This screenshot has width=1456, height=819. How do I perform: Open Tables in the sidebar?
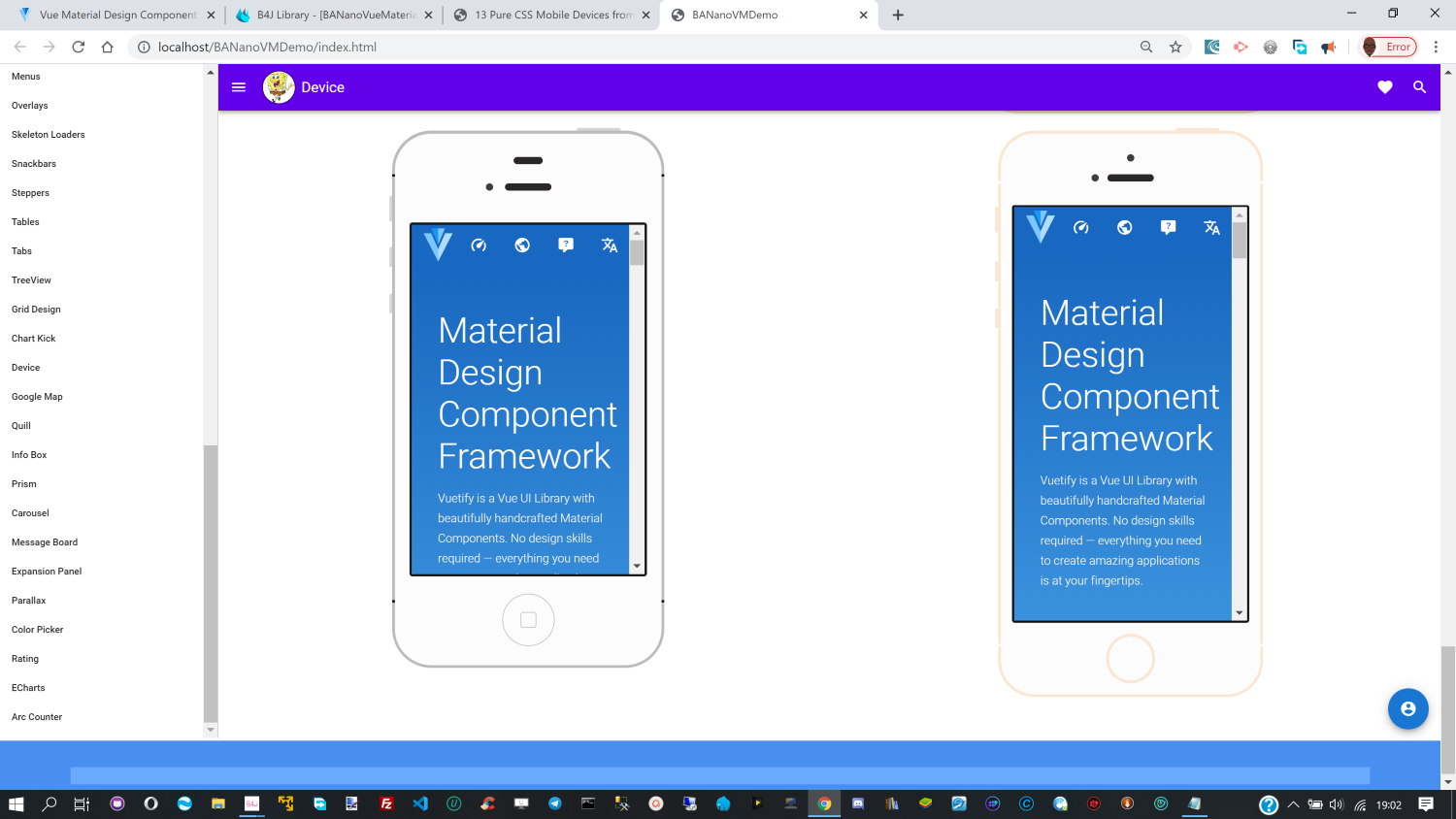(x=25, y=222)
